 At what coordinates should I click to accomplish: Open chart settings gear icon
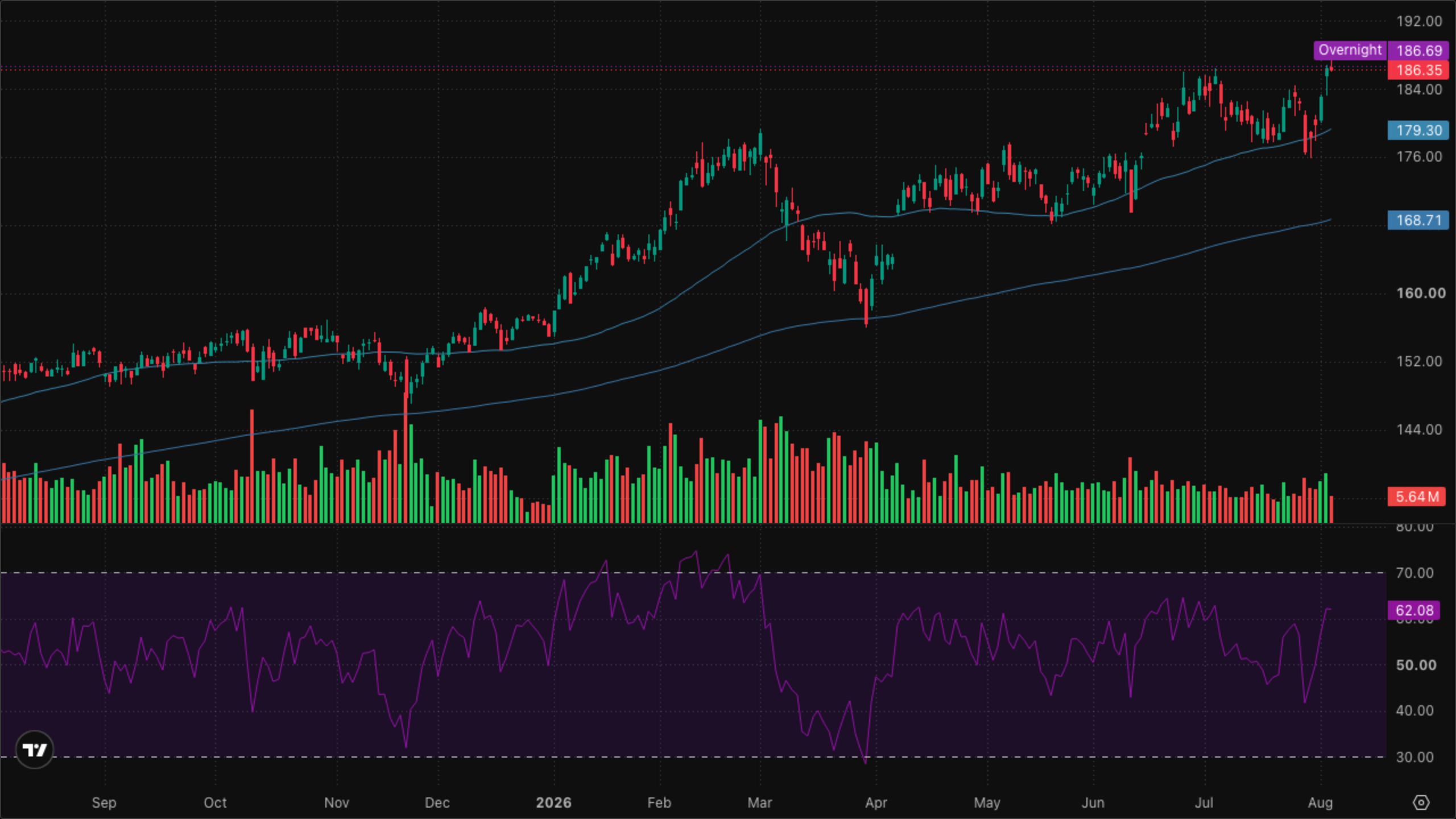coord(1421,803)
